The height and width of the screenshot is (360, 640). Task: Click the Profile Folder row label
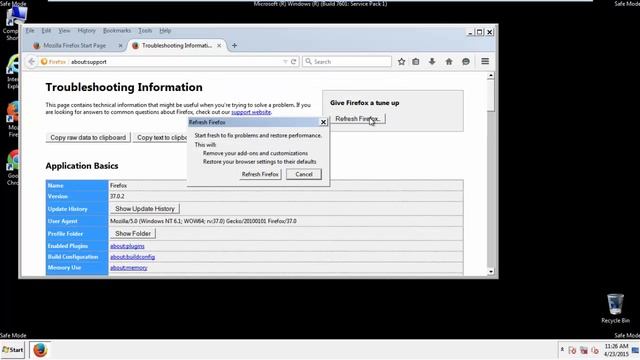pyautogui.click(x=65, y=234)
